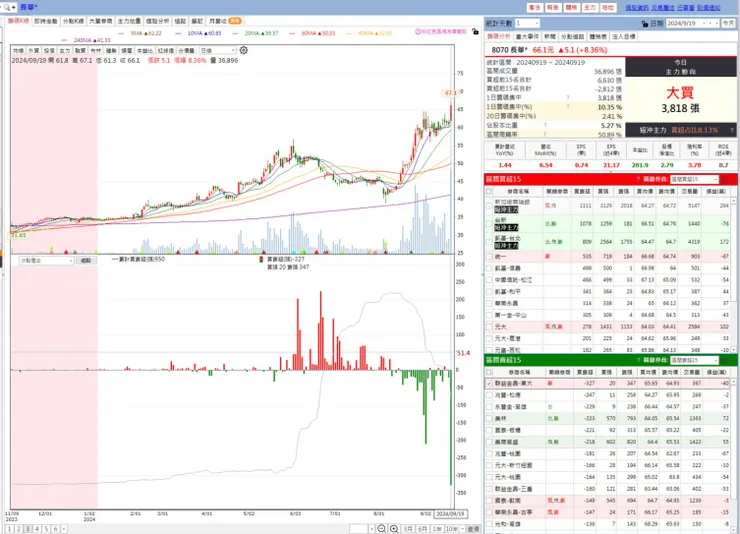The image size is (740, 534).
Task: Zoom in the chart with plus magnifier
Action: tap(394, 529)
